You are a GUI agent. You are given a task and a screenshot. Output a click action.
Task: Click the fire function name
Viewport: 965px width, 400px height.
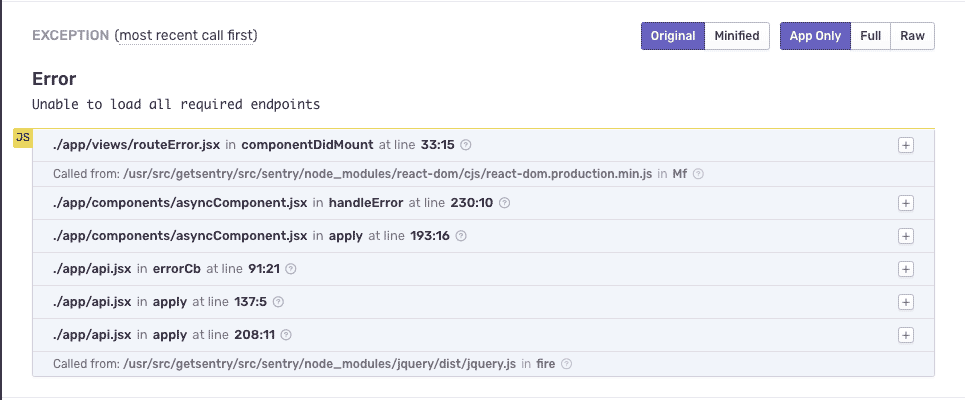pyautogui.click(x=546, y=364)
